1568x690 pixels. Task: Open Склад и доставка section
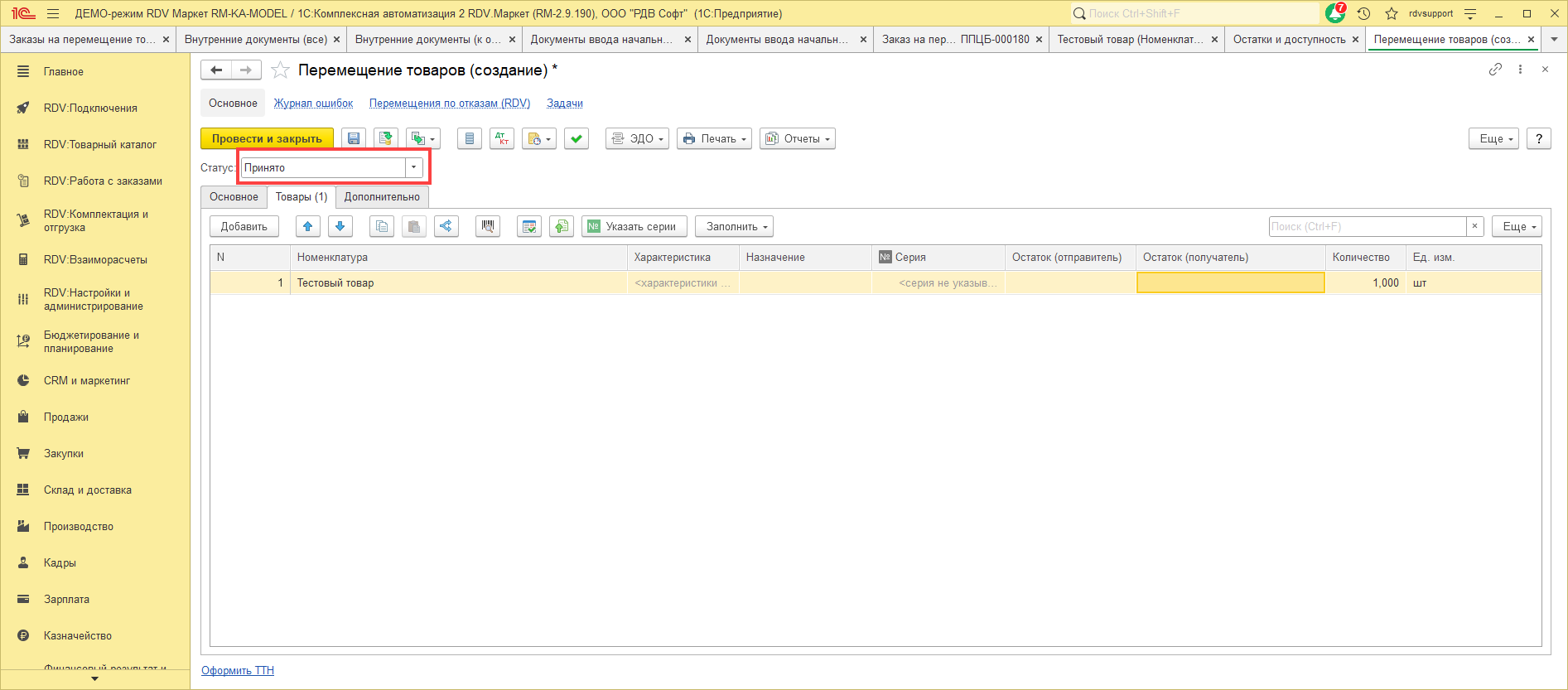tap(88, 490)
